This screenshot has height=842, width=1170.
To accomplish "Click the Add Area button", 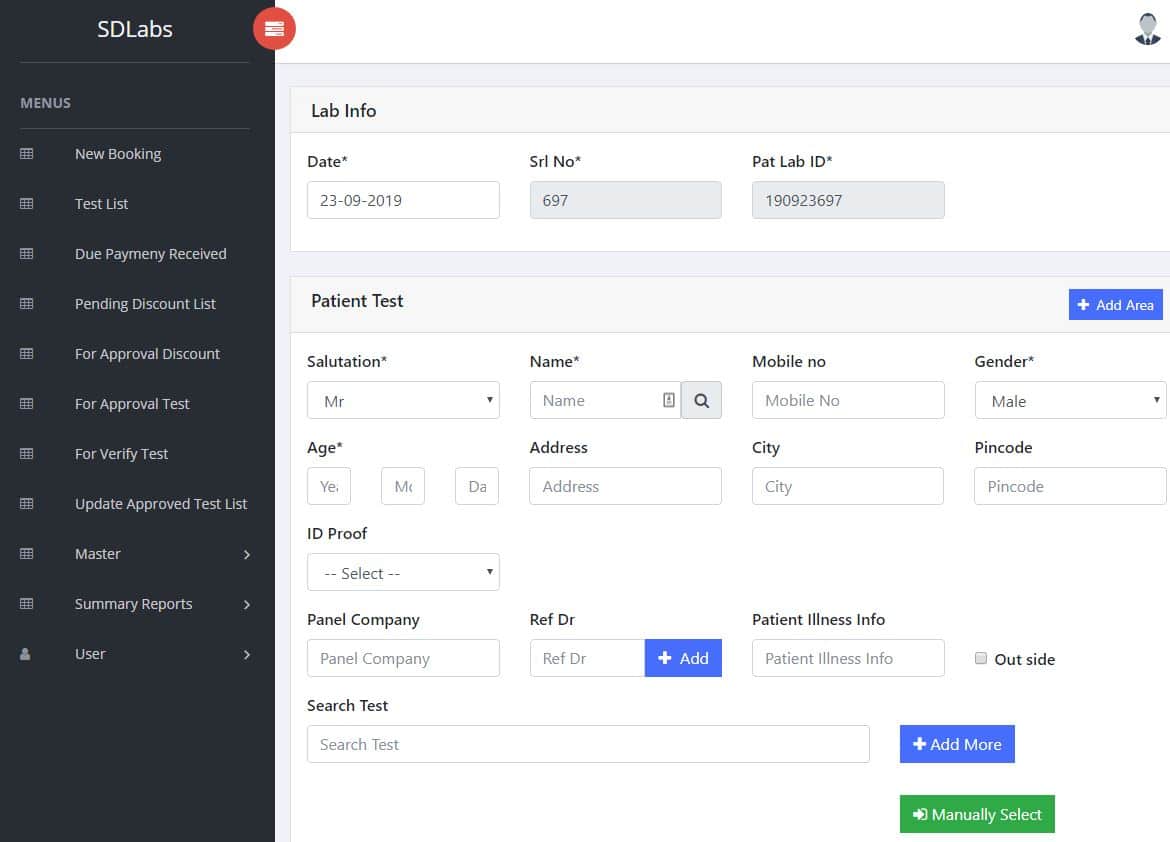I will 1115,305.
